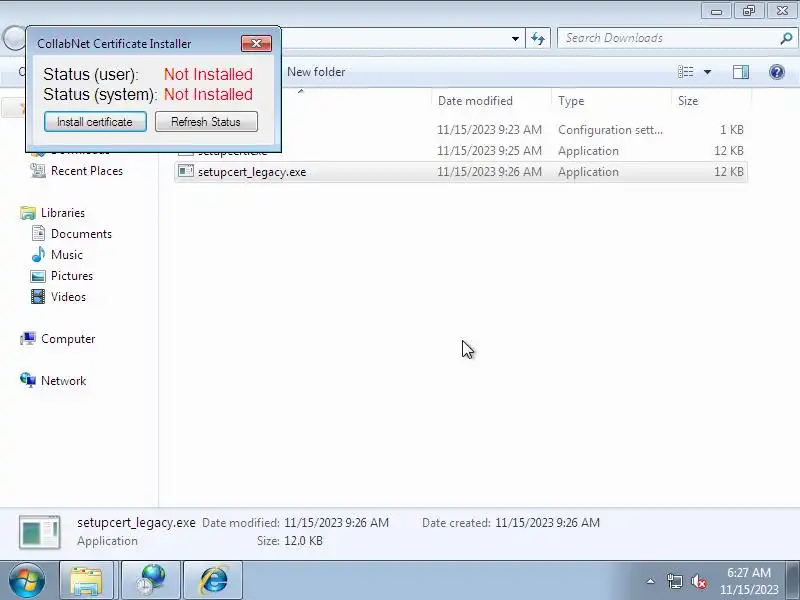This screenshot has height=600, width=800.
Task: Select Network in the navigation pane
Action: tap(63, 381)
